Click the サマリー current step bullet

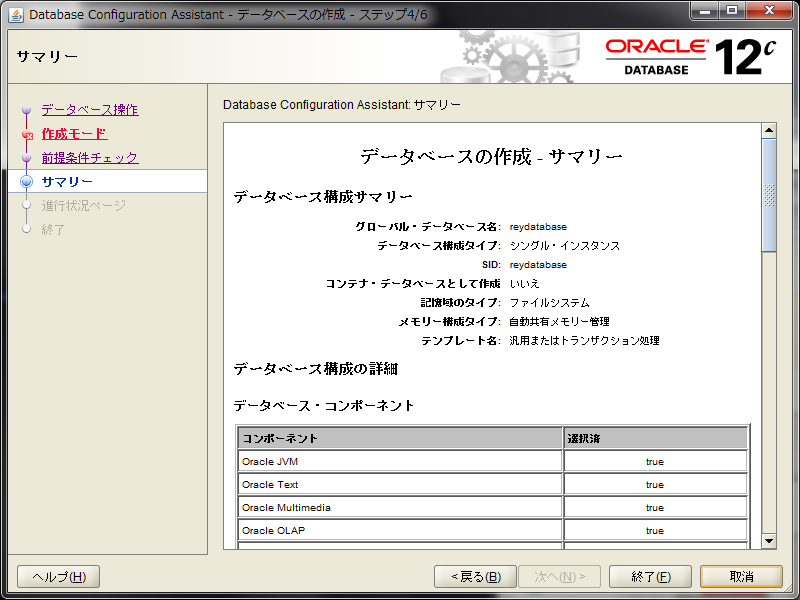click(27, 182)
